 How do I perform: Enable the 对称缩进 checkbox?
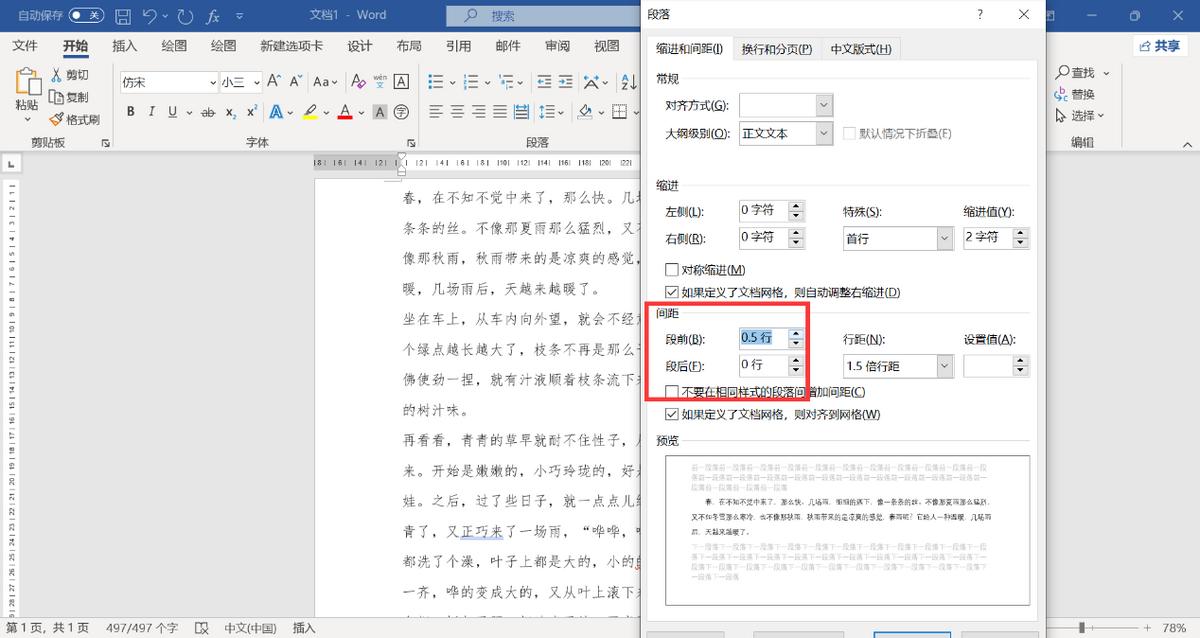[672, 269]
